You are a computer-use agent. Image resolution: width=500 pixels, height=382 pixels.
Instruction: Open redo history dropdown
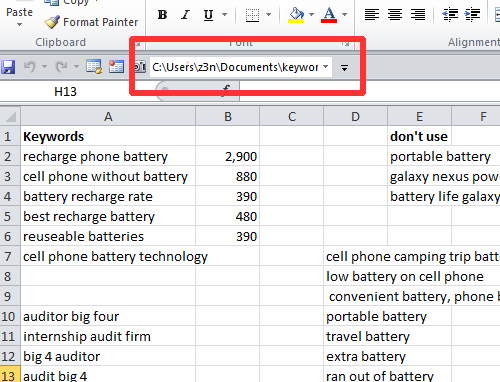coord(76,67)
